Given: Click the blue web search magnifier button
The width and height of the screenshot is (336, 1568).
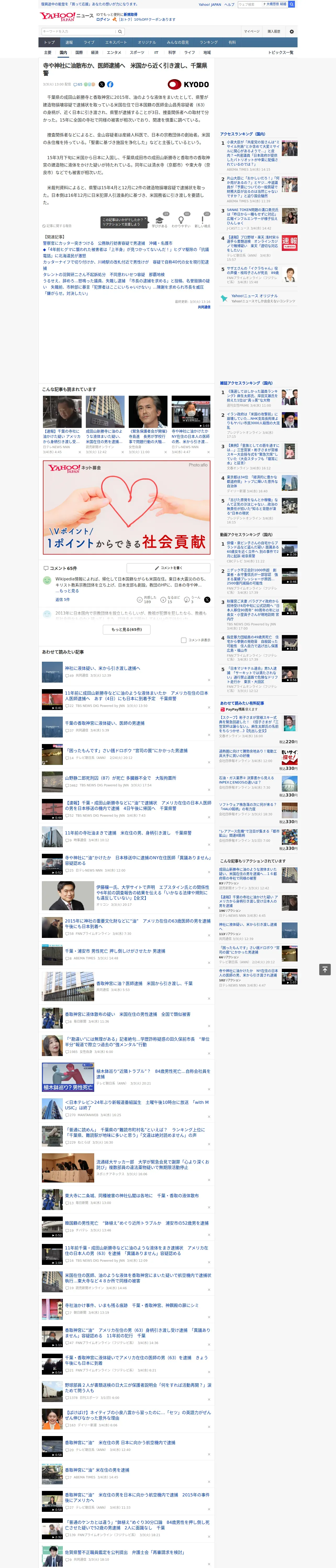Looking at the screenshot, I should point(292,4).
